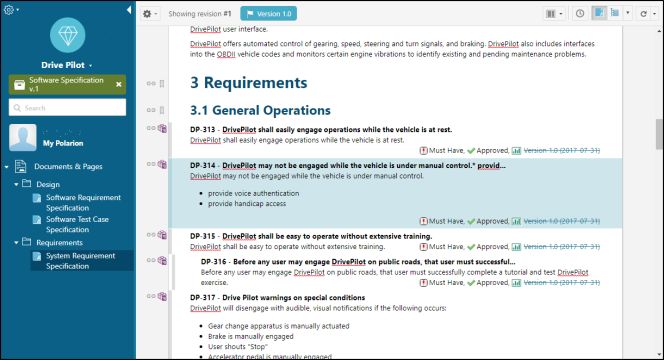Click work item icon beside DP-316

point(162,260)
